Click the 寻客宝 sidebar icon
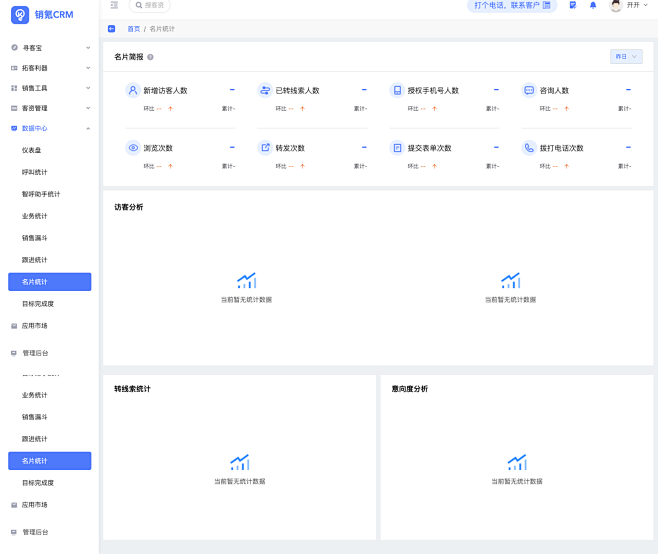Image resolution: width=658 pixels, height=554 pixels. tap(14, 47)
